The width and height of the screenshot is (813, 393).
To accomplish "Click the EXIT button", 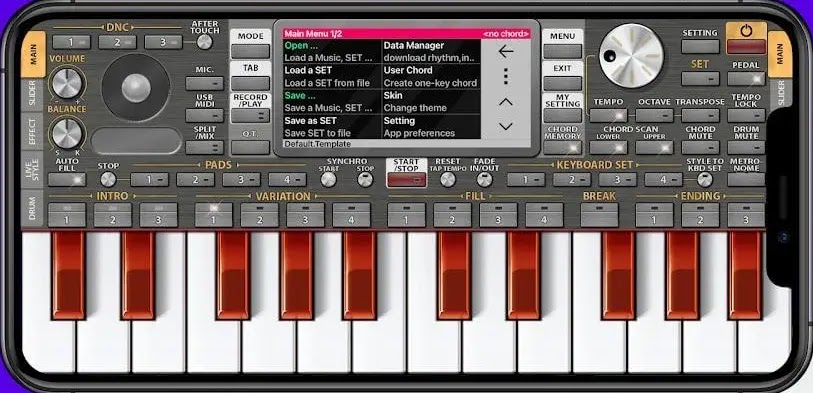I will [x=563, y=83].
